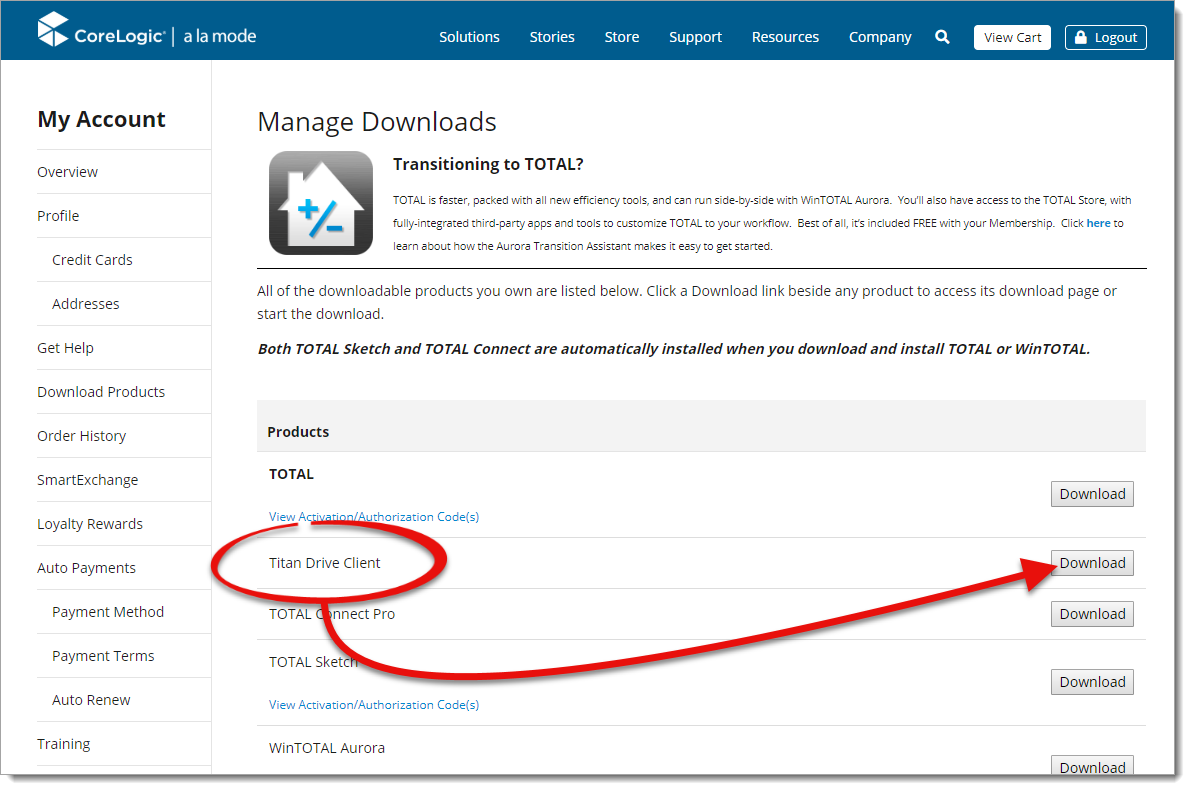Click the search magnifier icon in header
The width and height of the screenshot is (1190, 790).
[942, 37]
